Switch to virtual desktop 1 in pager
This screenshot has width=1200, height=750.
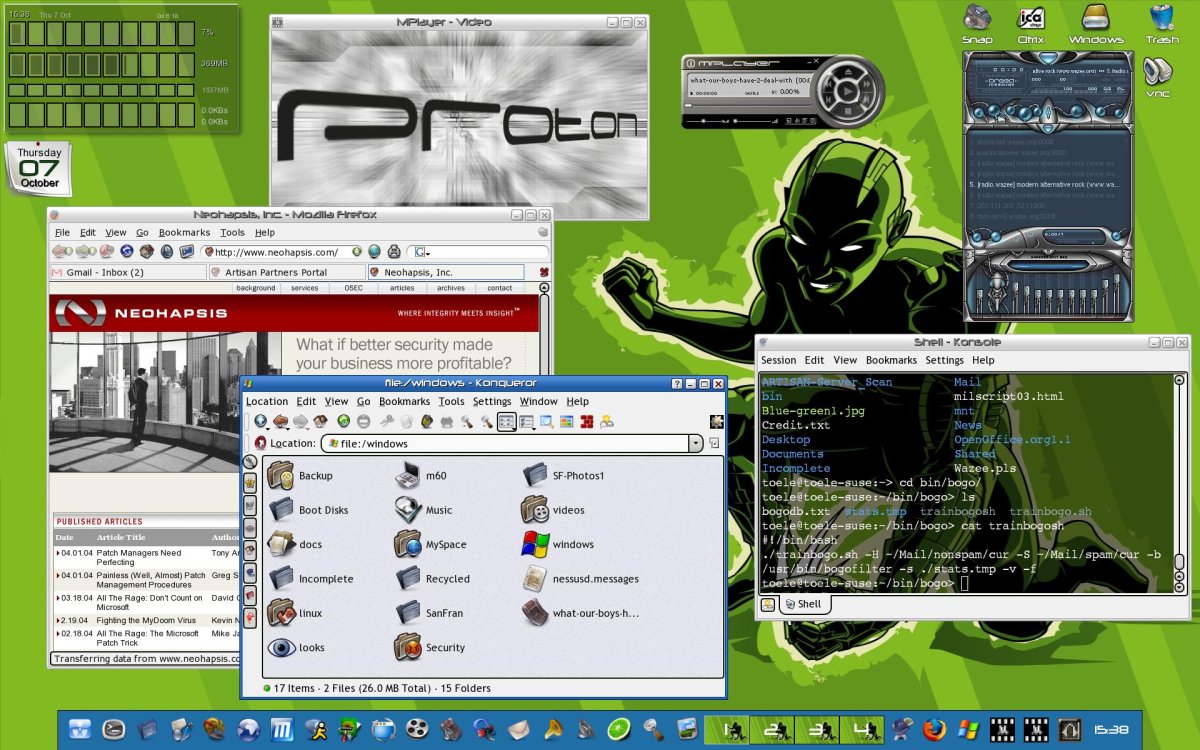pos(728,730)
